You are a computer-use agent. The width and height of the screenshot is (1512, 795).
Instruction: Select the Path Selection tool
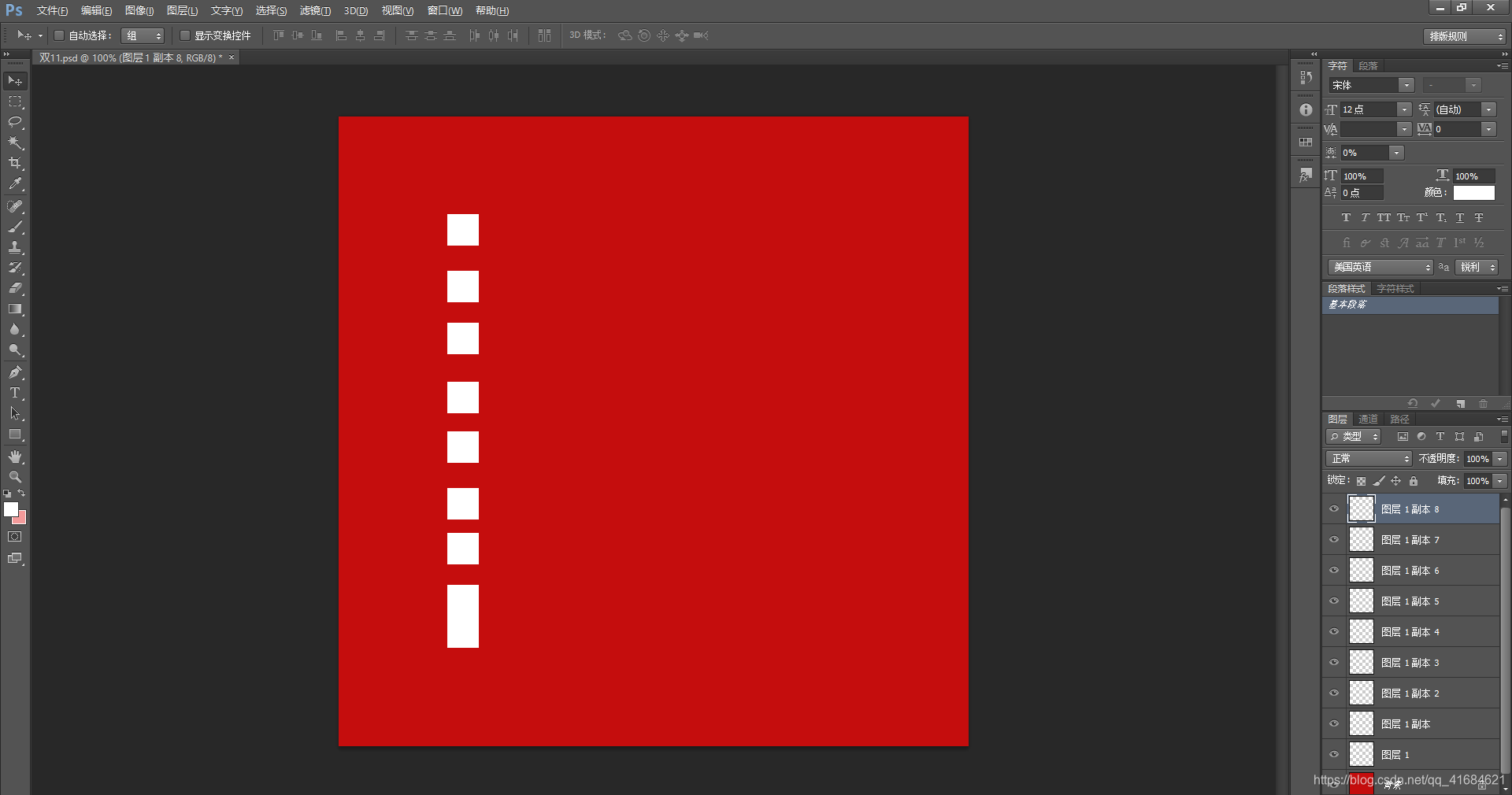coord(15,413)
